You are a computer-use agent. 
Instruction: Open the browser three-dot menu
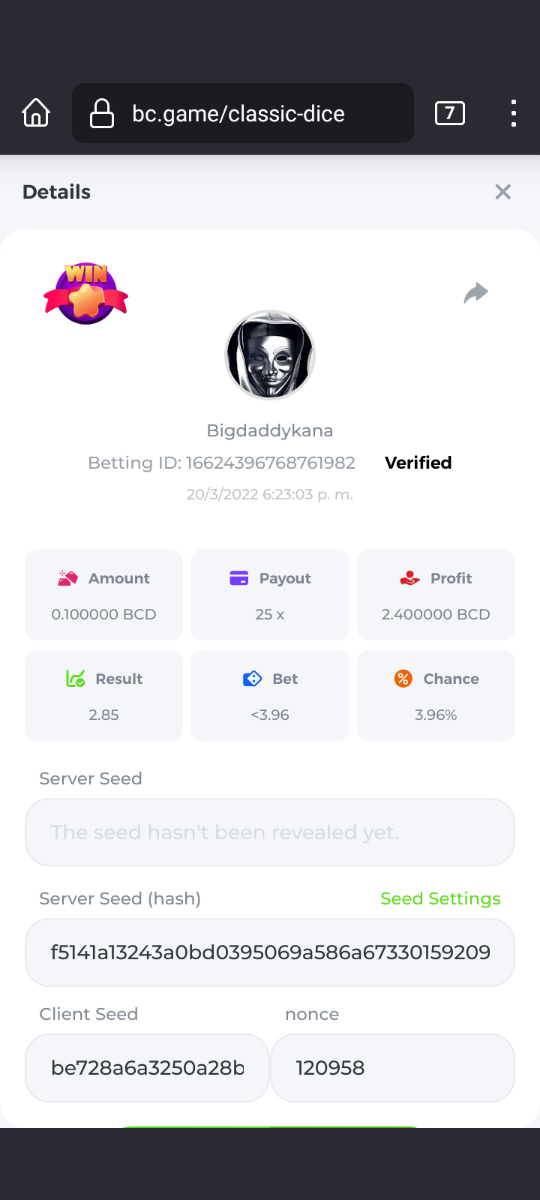[513, 113]
